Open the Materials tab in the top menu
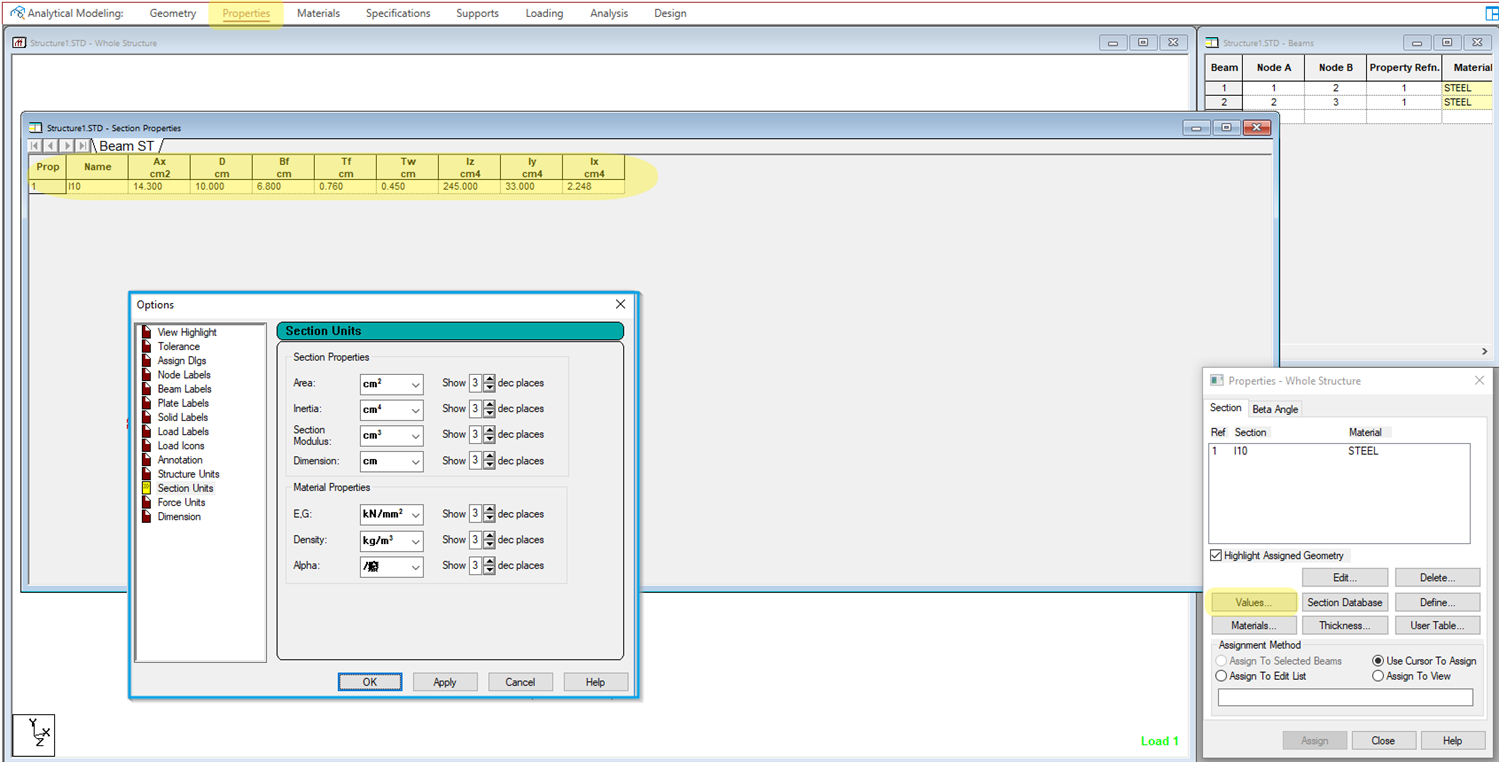The width and height of the screenshot is (1499, 762). tap(318, 13)
